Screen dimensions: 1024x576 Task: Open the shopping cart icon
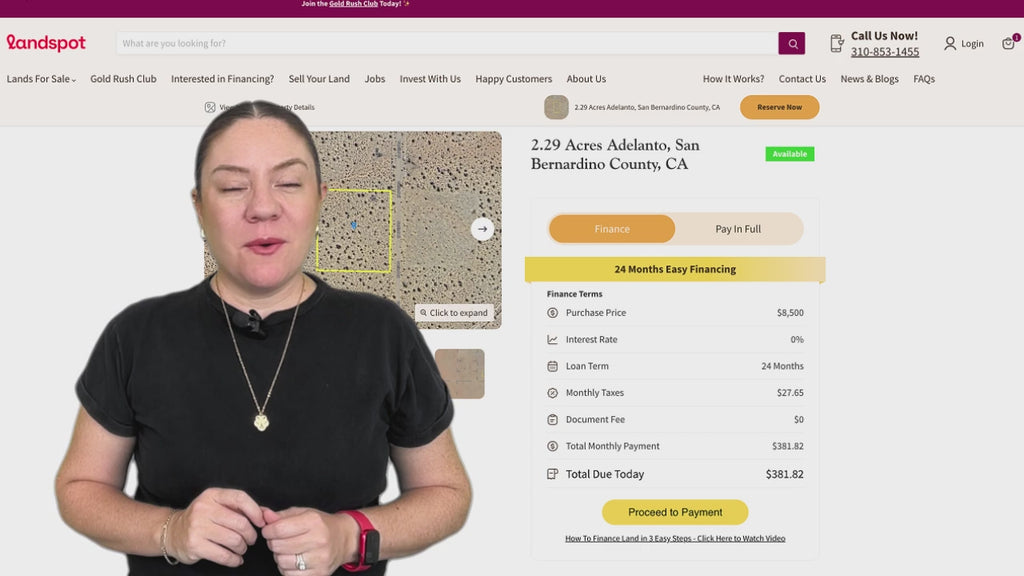click(1009, 43)
